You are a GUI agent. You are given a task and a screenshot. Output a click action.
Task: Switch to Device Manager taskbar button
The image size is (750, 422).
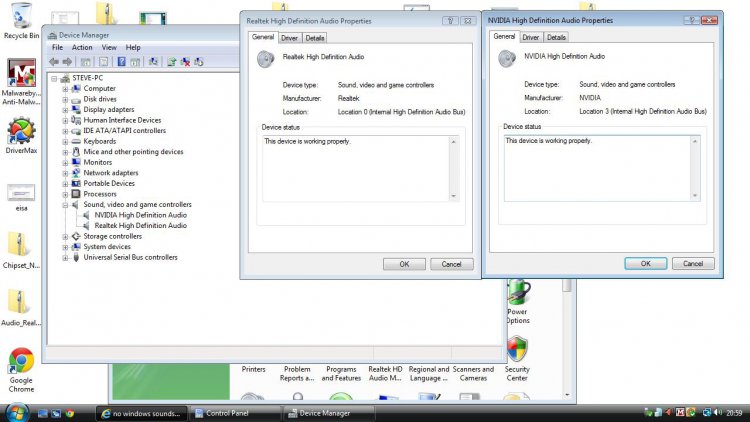329,413
